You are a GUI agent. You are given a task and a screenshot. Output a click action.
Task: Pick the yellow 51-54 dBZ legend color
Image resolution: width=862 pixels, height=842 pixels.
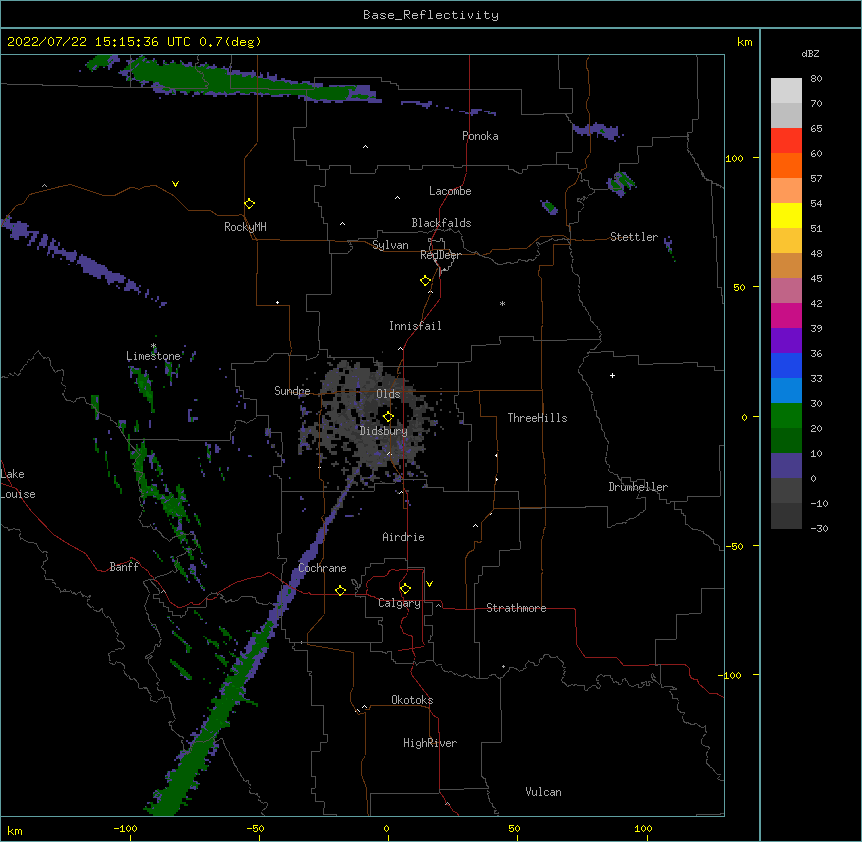coord(786,216)
